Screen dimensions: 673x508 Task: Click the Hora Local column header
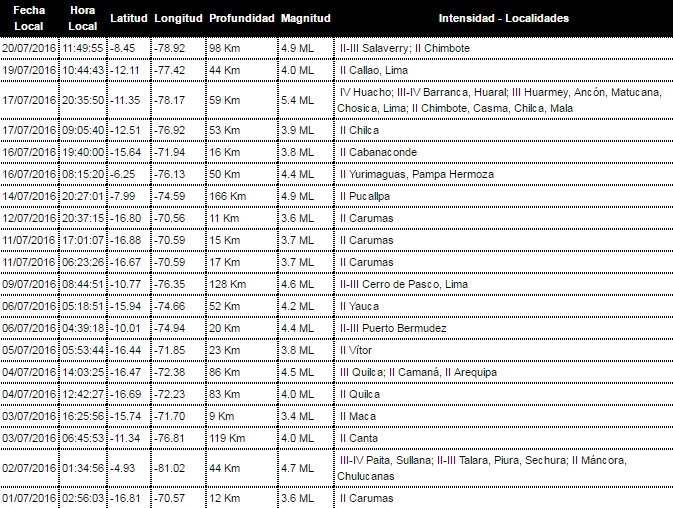(x=83, y=18)
